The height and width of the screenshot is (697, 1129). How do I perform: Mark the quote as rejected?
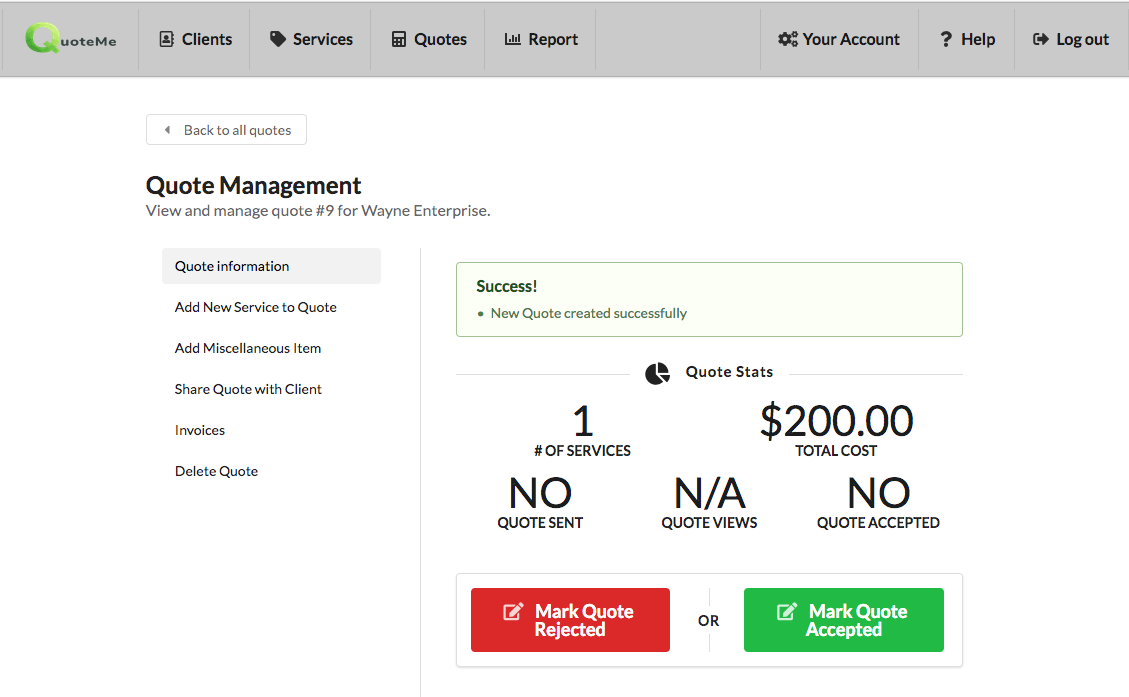pyautogui.click(x=570, y=620)
